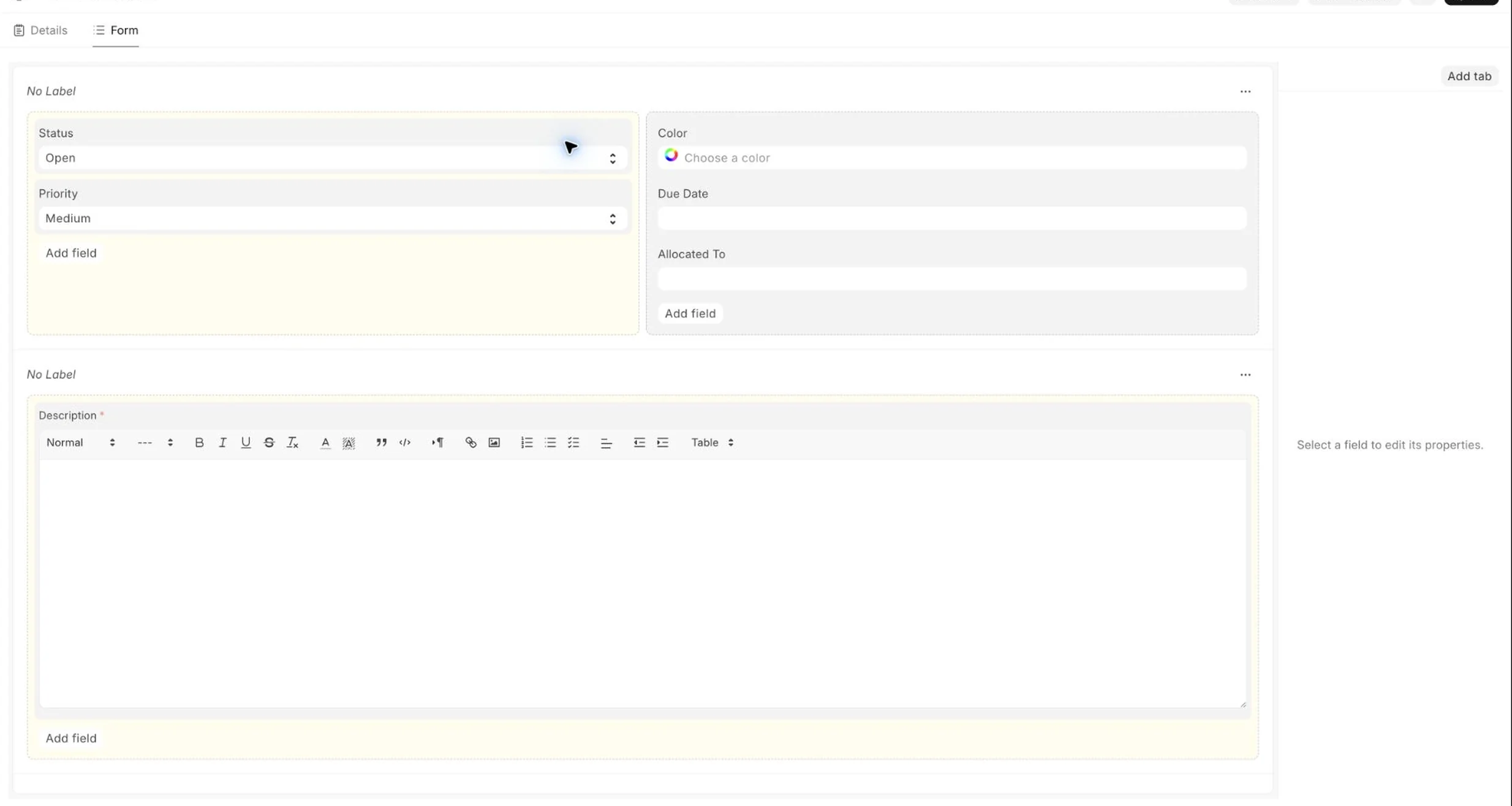
Task: Open the font size '---' dropdown
Action: 155,442
